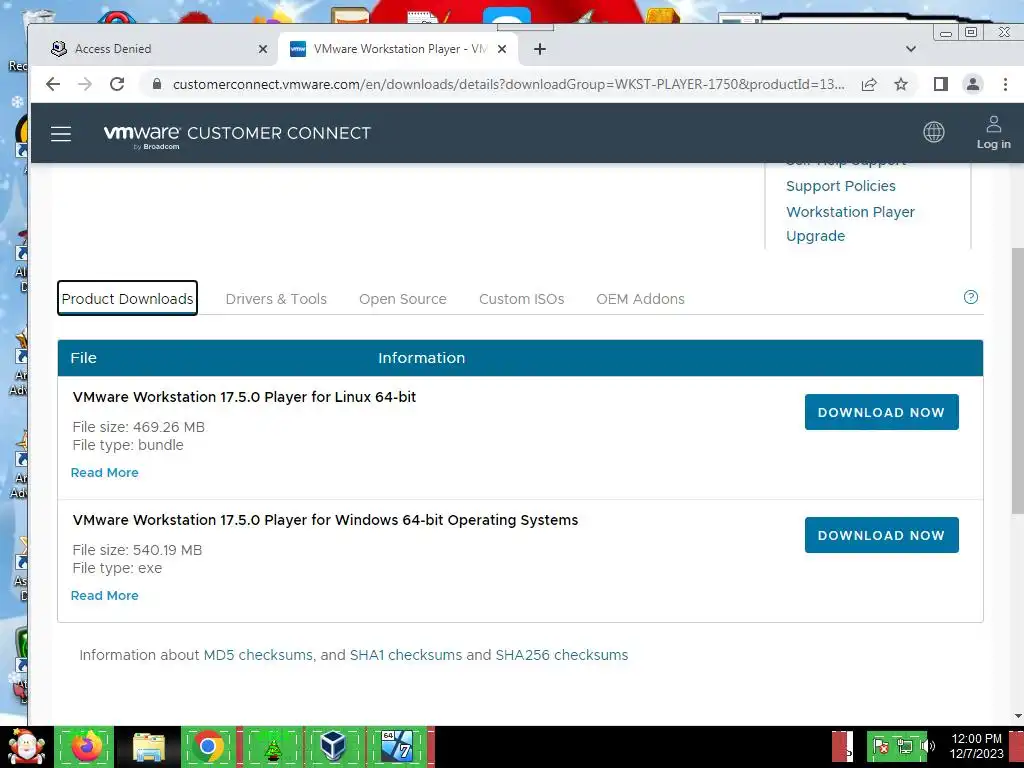Click the page vertical scrollbar thumb

pos(1017,381)
